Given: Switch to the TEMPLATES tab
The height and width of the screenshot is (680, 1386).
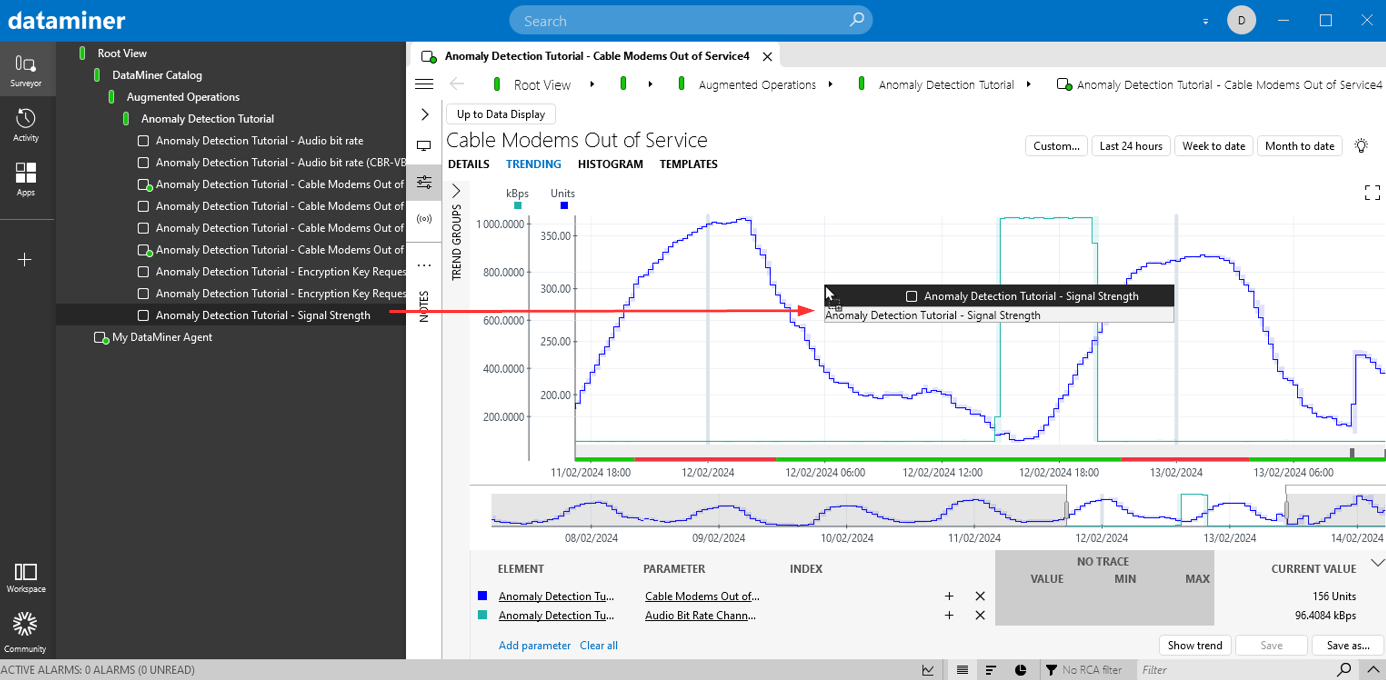Looking at the screenshot, I should point(688,164).
